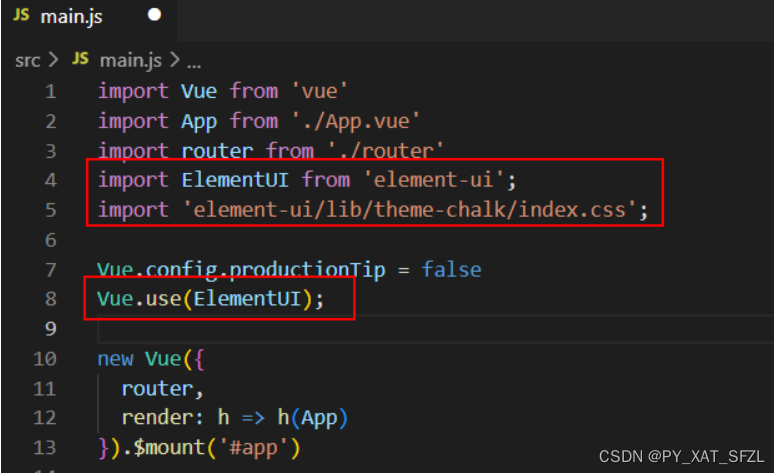Click the unsaved dot on main.js tab
The image size is (781, 475).
click(154, 15)
